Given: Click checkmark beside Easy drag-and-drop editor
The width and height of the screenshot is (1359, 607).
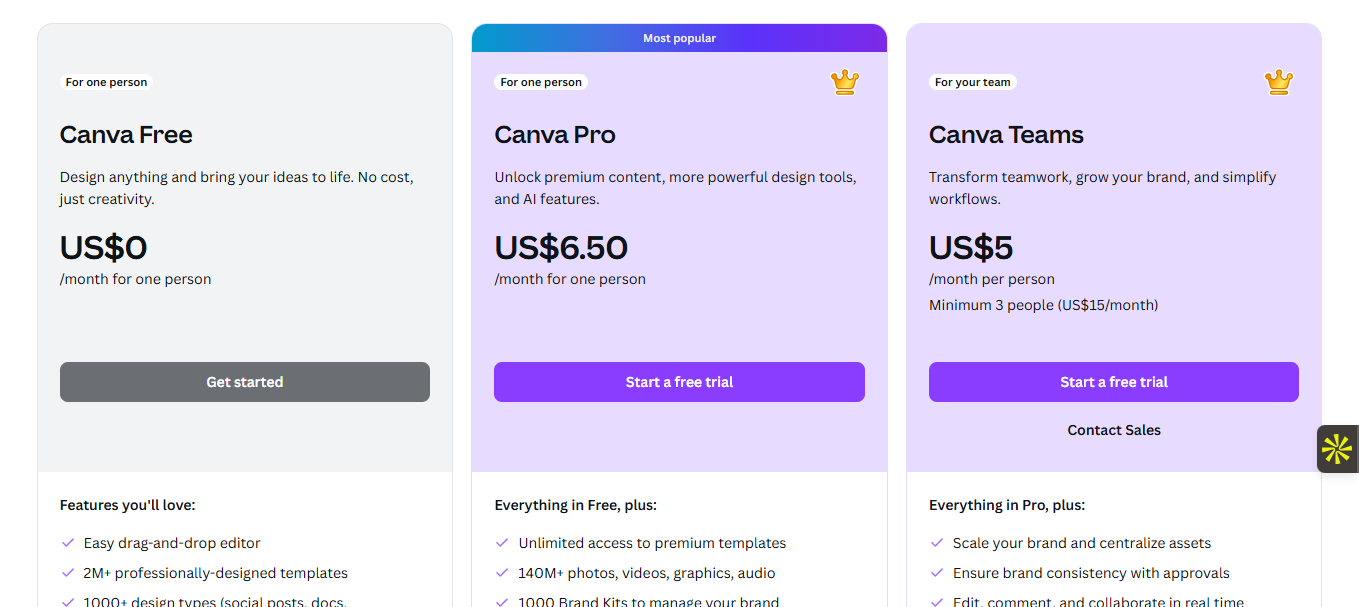Looking at the screenshot, I should [x=68, y=543].
